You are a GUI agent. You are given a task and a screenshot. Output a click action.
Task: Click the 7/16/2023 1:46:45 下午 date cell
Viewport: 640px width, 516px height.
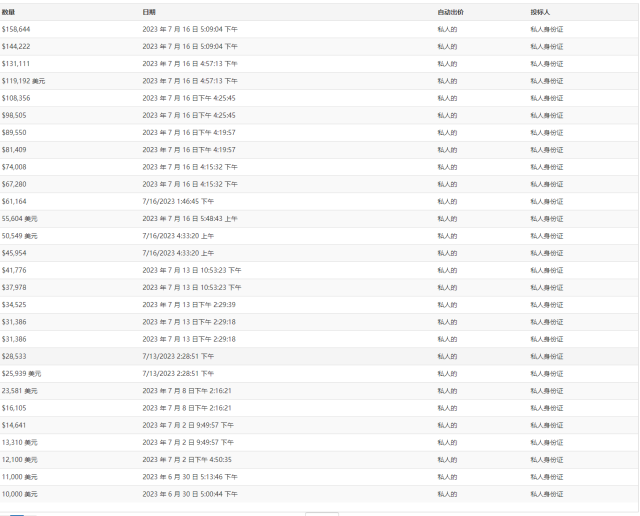pos(178,201)
